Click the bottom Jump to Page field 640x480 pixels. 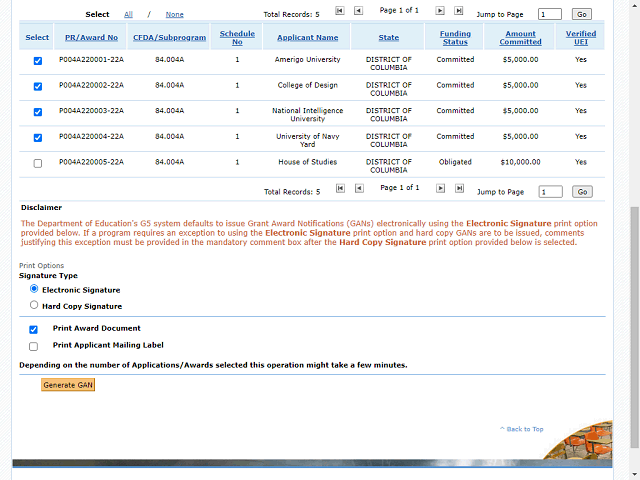pos(550,192)
